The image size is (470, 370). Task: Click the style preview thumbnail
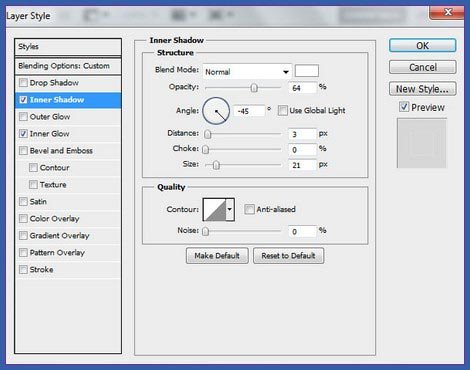tap(421, 144)
